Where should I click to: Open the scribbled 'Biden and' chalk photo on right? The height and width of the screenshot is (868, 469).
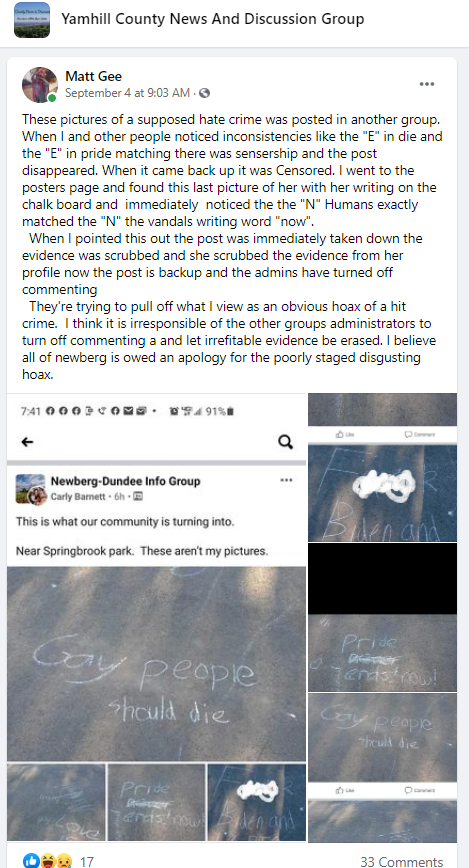[383, 493]
